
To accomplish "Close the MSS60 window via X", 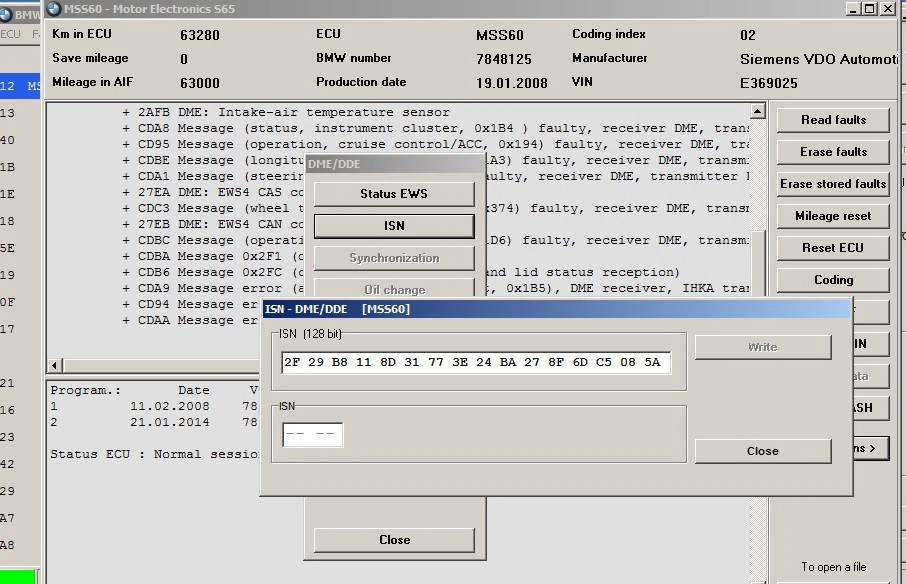I will 888,9.
